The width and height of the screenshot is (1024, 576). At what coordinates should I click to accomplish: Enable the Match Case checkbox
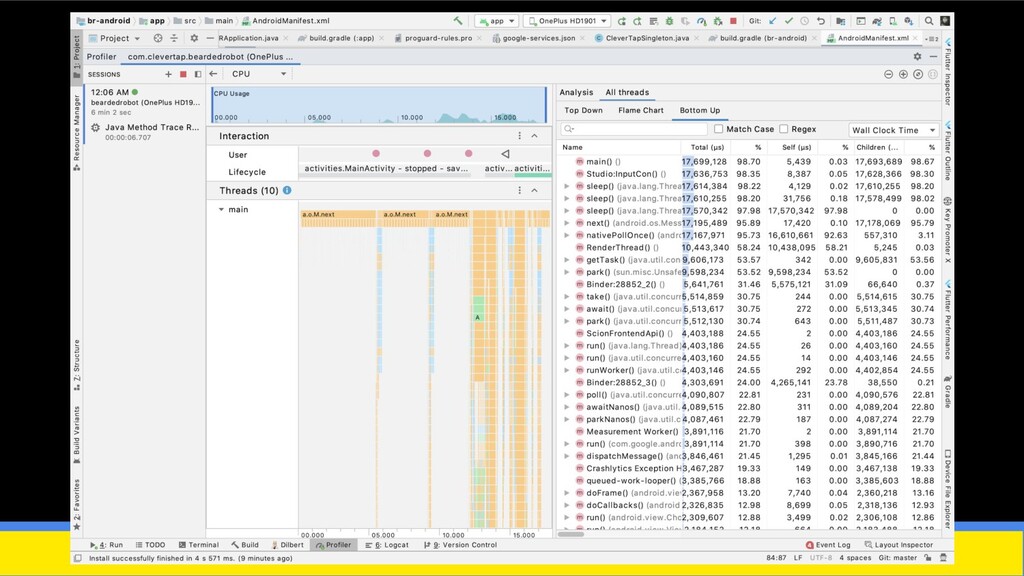point(718,129)
